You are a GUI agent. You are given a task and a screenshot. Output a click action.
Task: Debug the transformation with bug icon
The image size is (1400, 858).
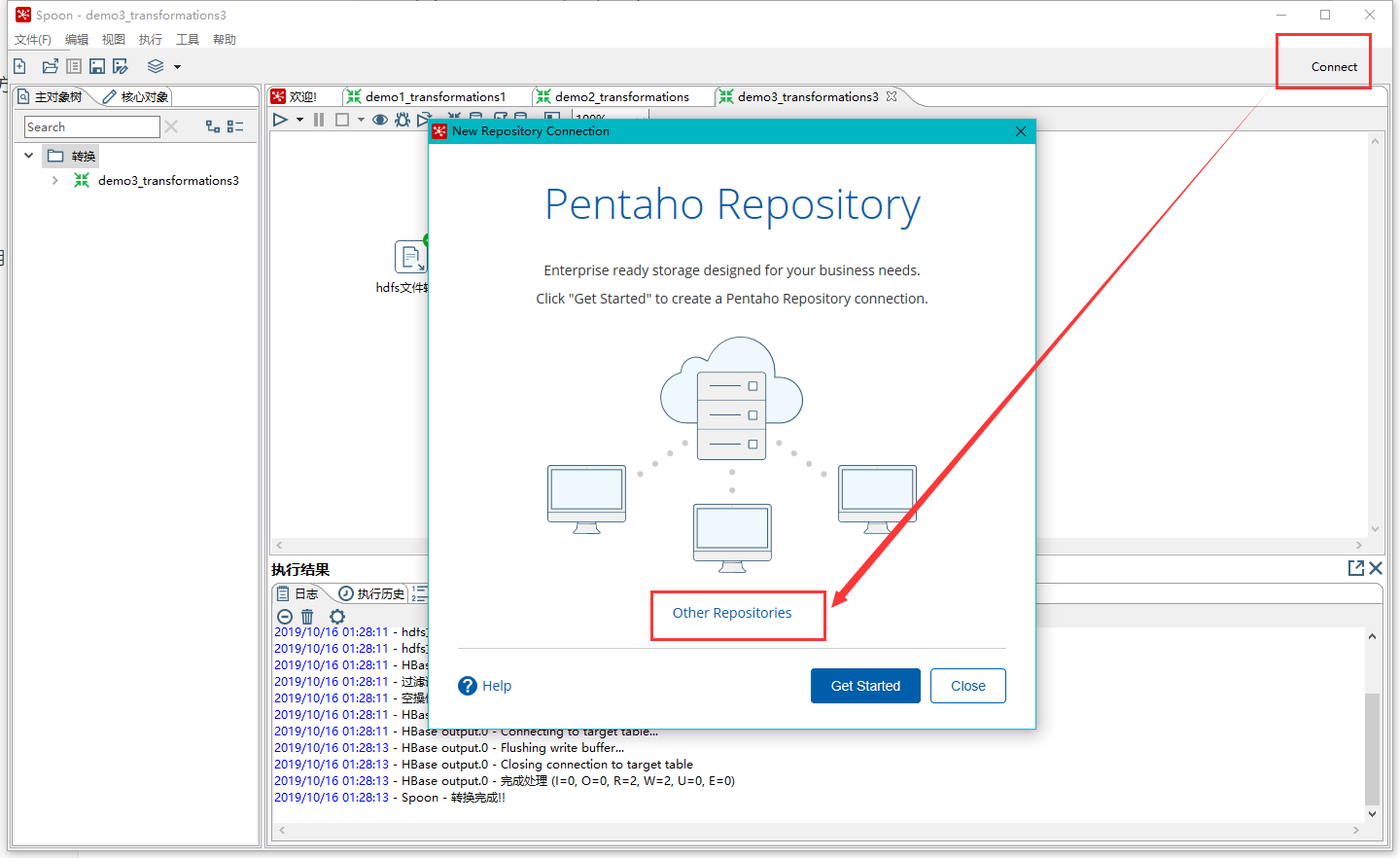[x=402, y=120]
